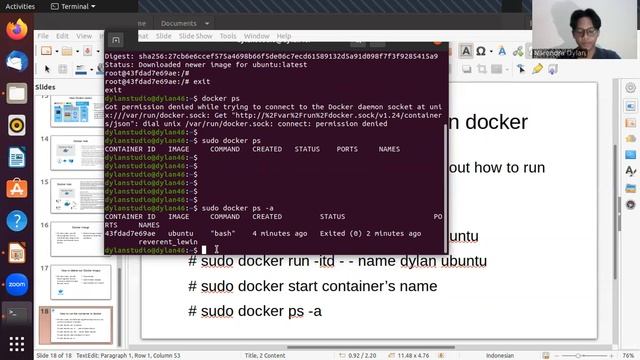
Task: Open the sidebar settings gear in Impress
Action: click(x=630, y=88)
